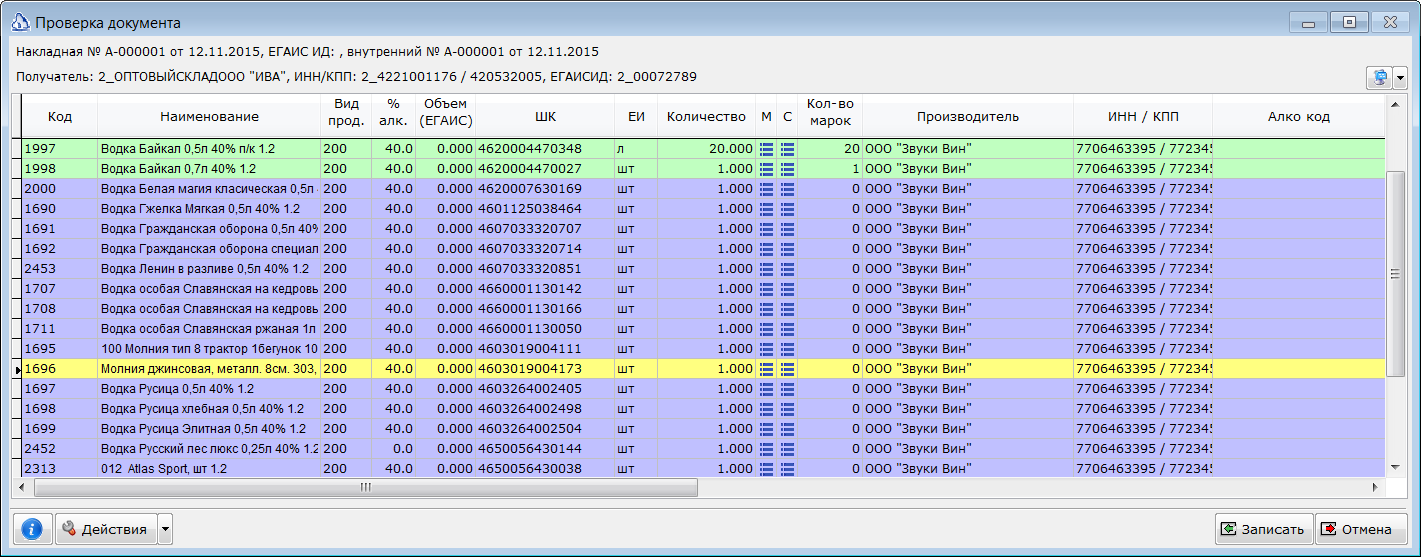Select row '012 Atlas Sport, шт 1.2'
Image resolution: width=1421 pixels, height=557 pixels.
tap(703, 468)
